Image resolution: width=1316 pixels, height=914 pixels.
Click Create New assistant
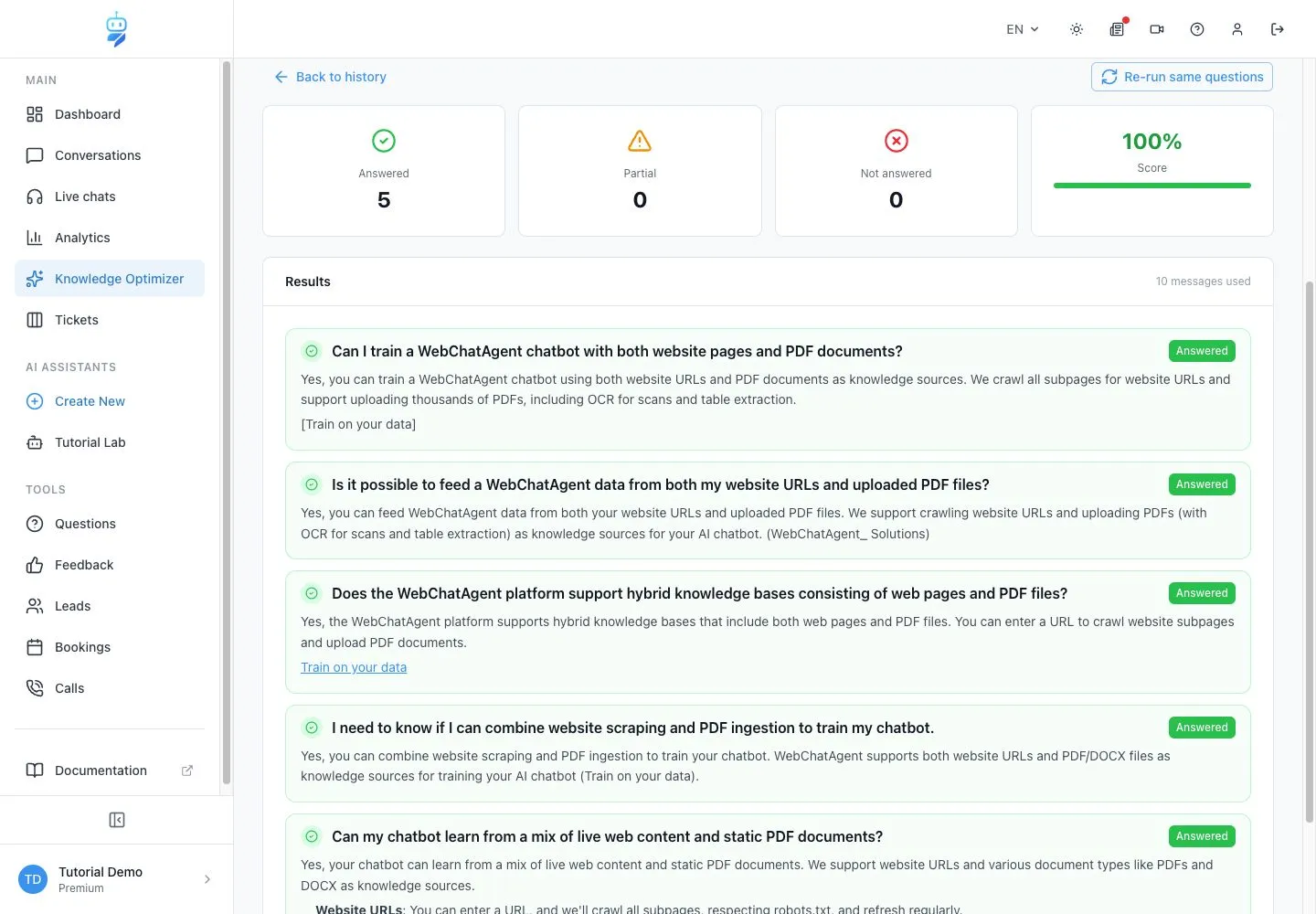(110, 401)
